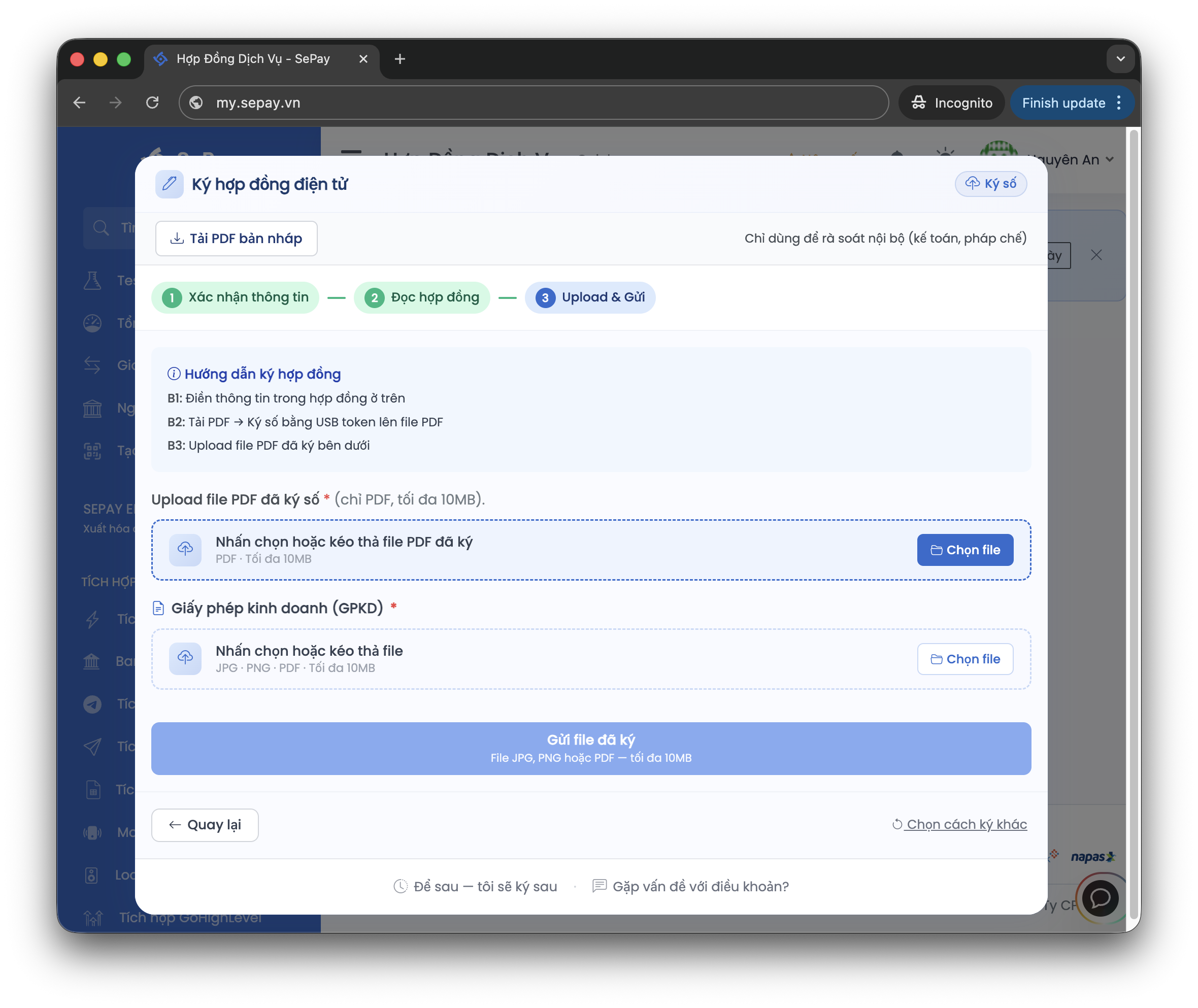The image size is (1198, 1008).
Task: Click Finish update button in Chrome
Action: point(1063,103)
